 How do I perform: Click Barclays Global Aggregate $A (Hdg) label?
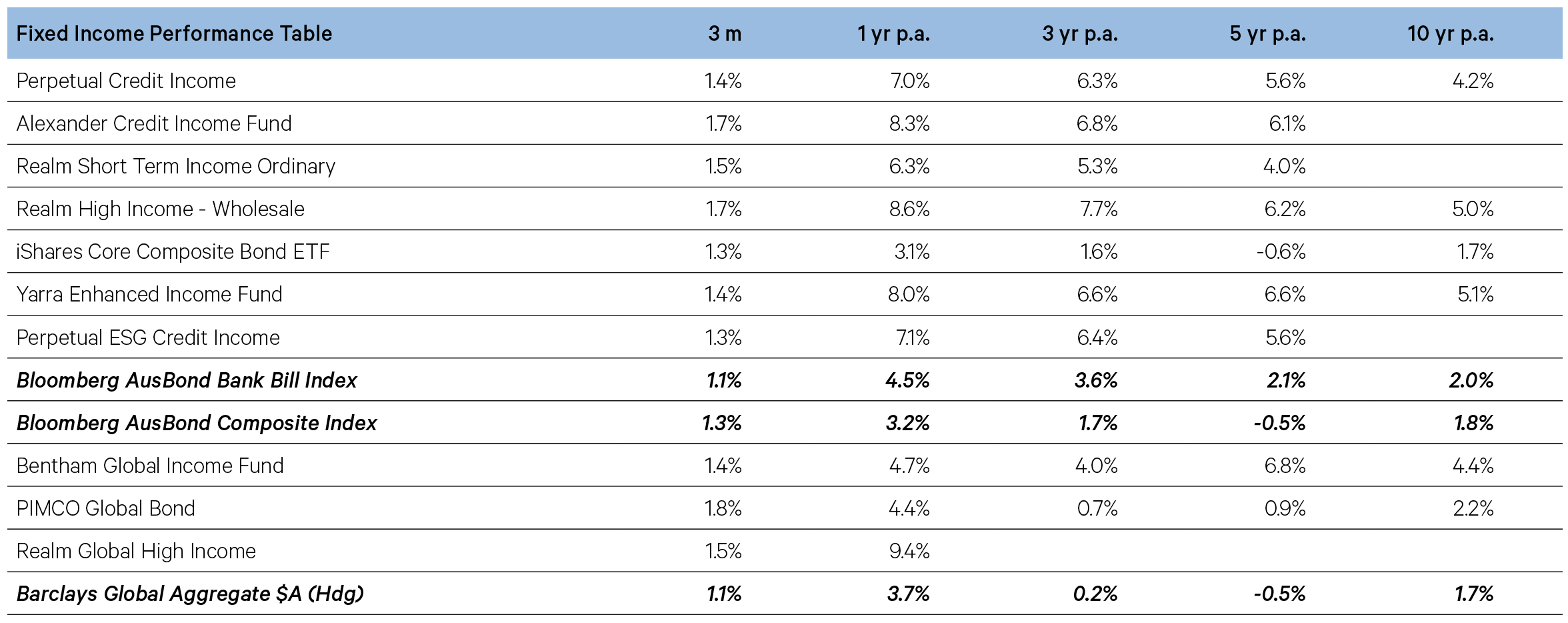(190, 594)
